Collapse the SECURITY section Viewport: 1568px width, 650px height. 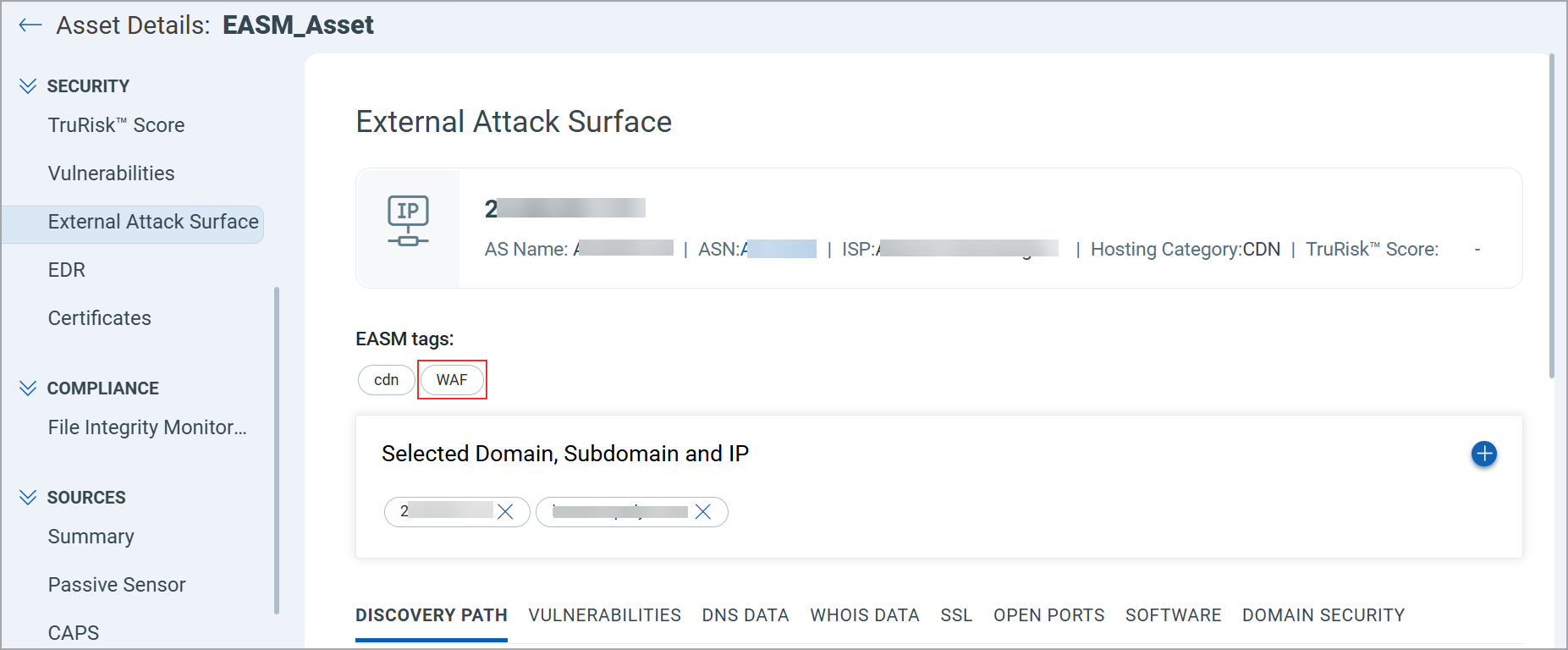click(x=28, y=86)
